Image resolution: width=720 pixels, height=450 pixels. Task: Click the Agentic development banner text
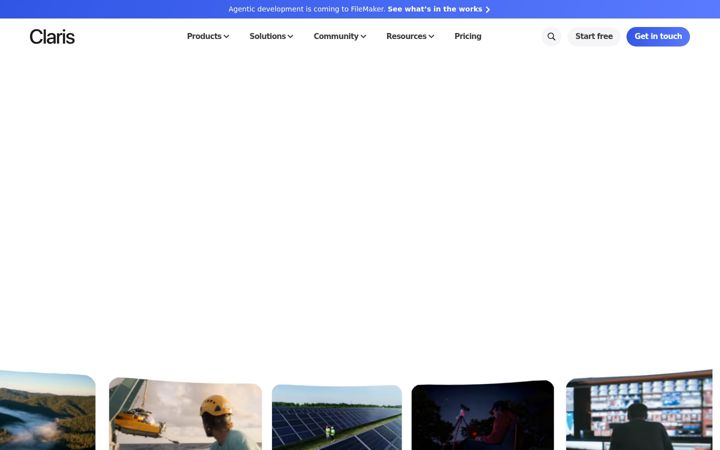tap(307, 9)
